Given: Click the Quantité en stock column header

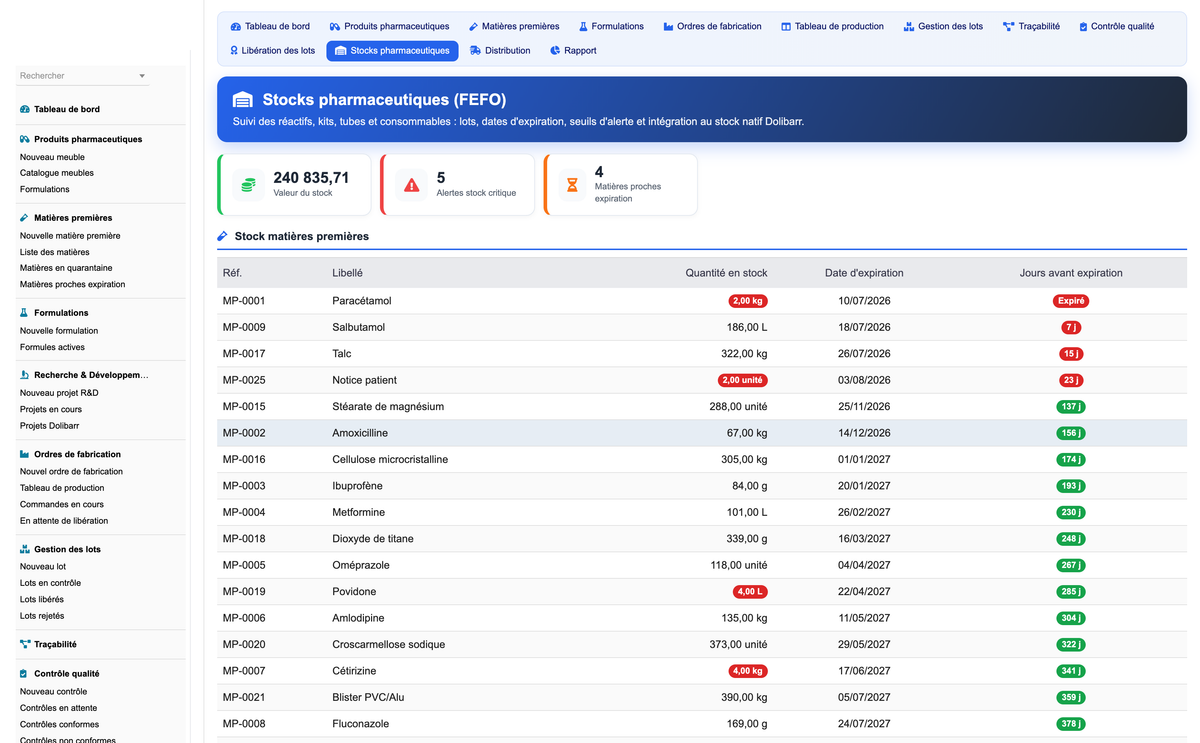Looking at the screenshot, I should 726,273.
